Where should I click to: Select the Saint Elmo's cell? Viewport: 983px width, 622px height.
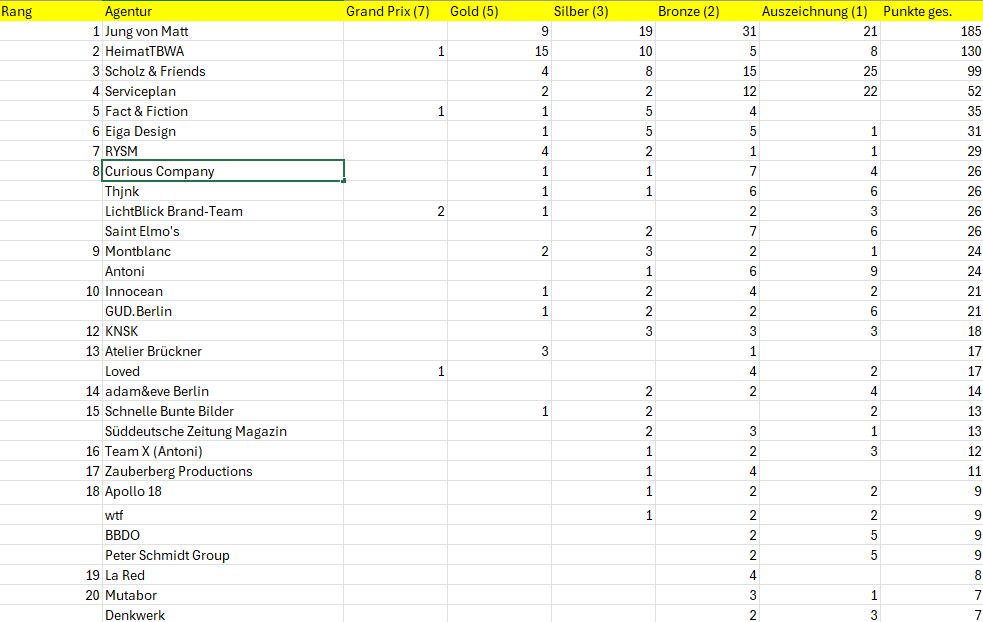[223, 231]
